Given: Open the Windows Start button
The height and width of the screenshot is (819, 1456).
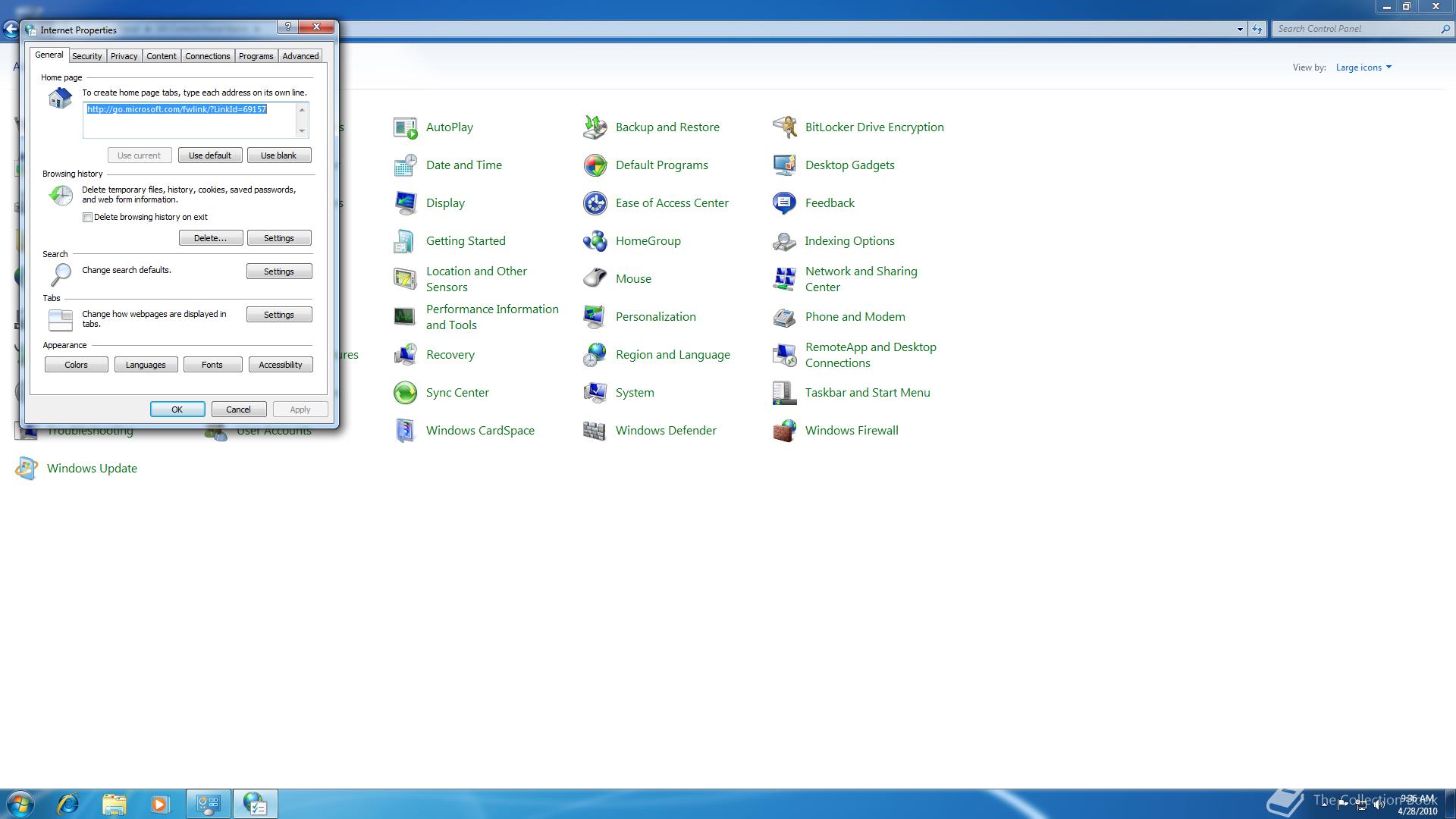Looking at the screenshot, I should tap(20, 804).
